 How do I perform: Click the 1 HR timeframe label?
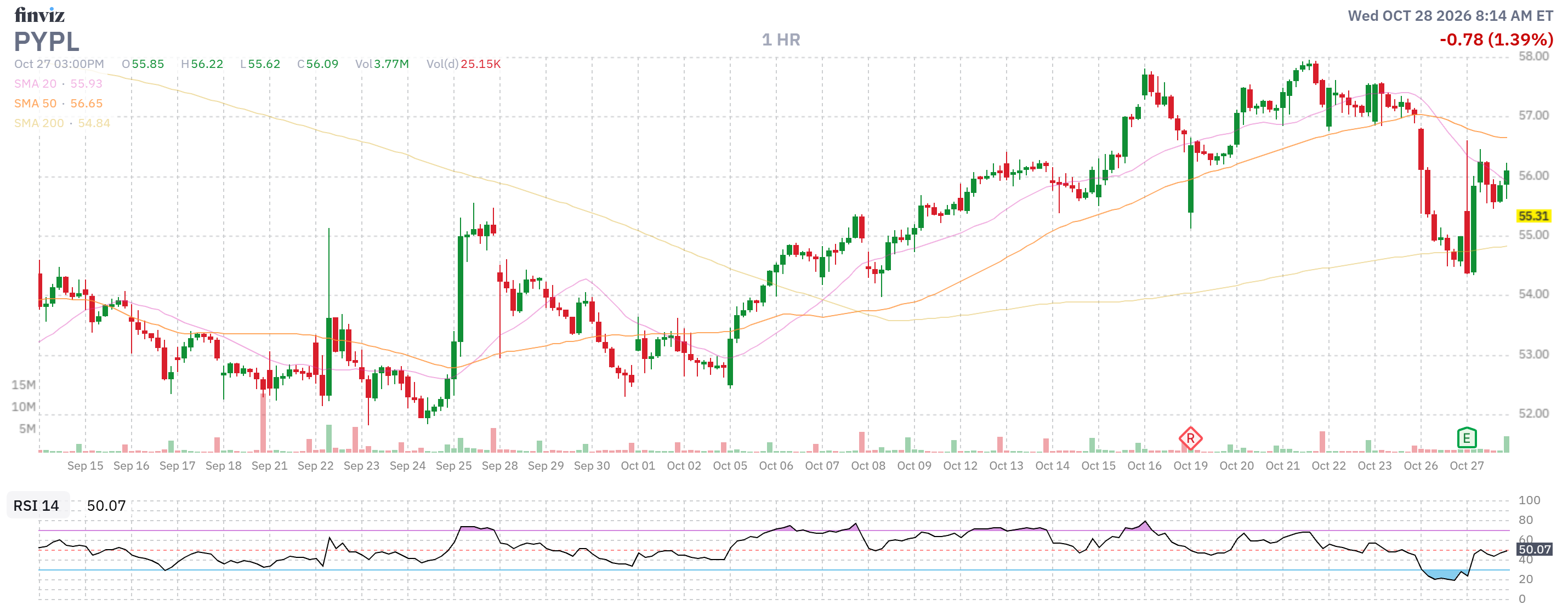[x=781, y=39]
